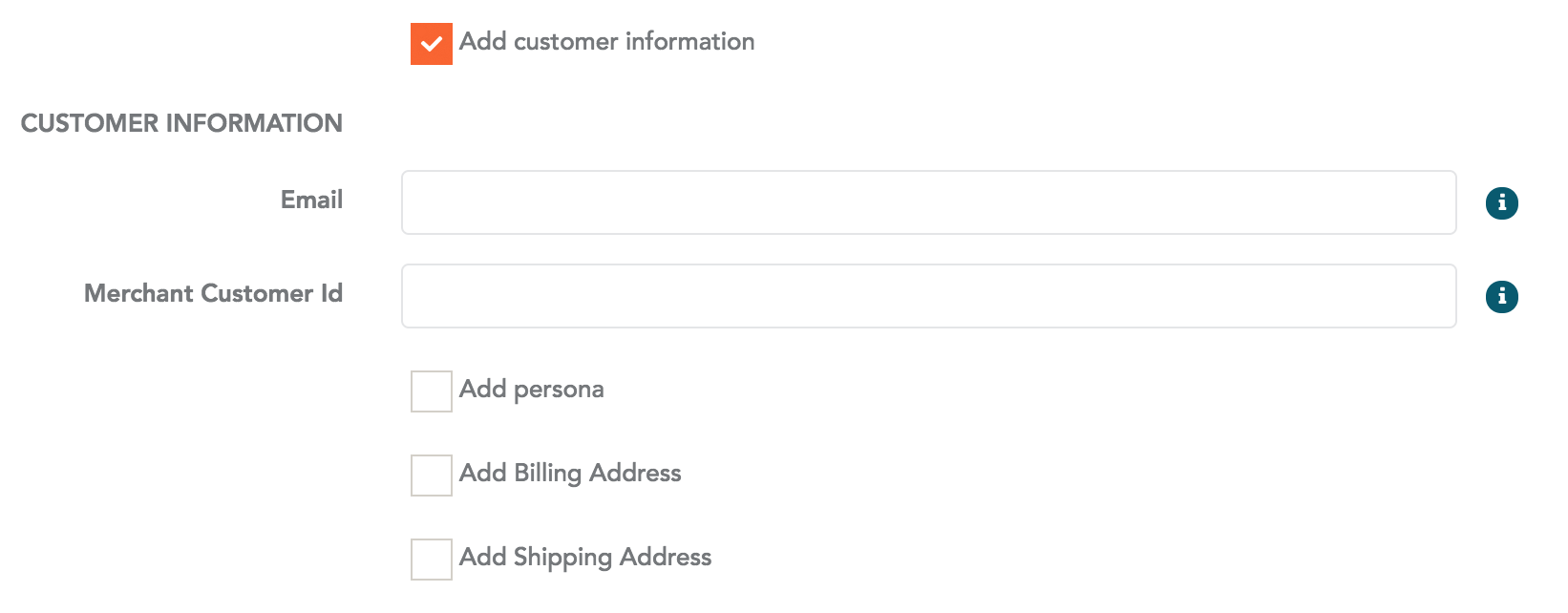Screen dimensions: 1568x613
Task: Focus the Merchant Customer Id input field
Action: click(x=928, y=296)
